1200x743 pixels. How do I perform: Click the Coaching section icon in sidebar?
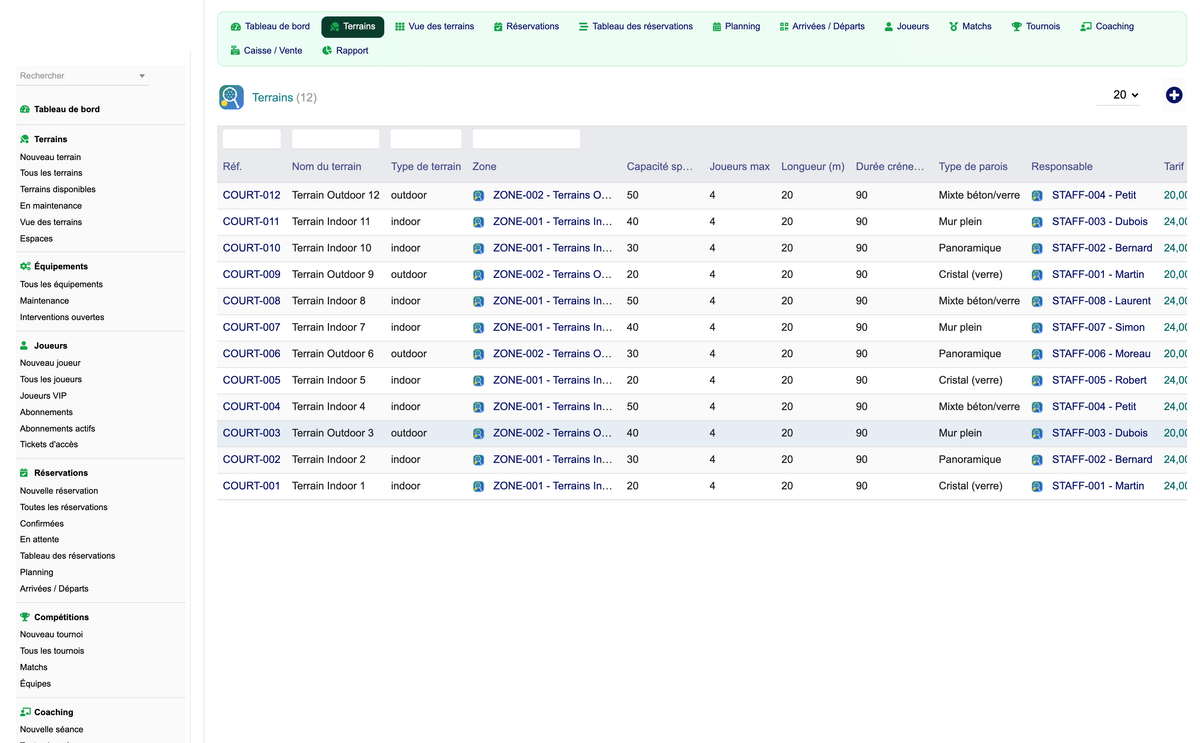click(x=25, y=712)
